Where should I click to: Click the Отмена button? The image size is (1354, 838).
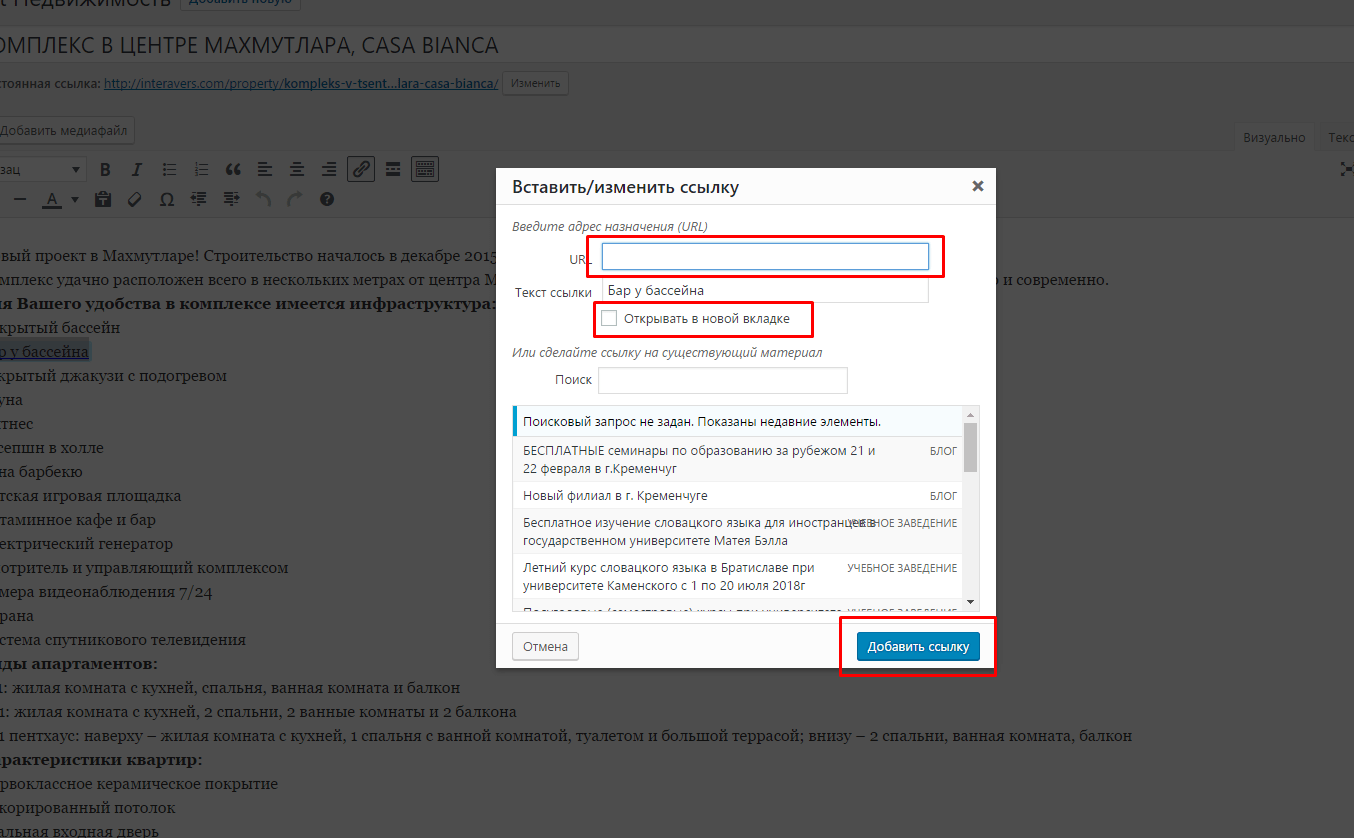[545, 646]
